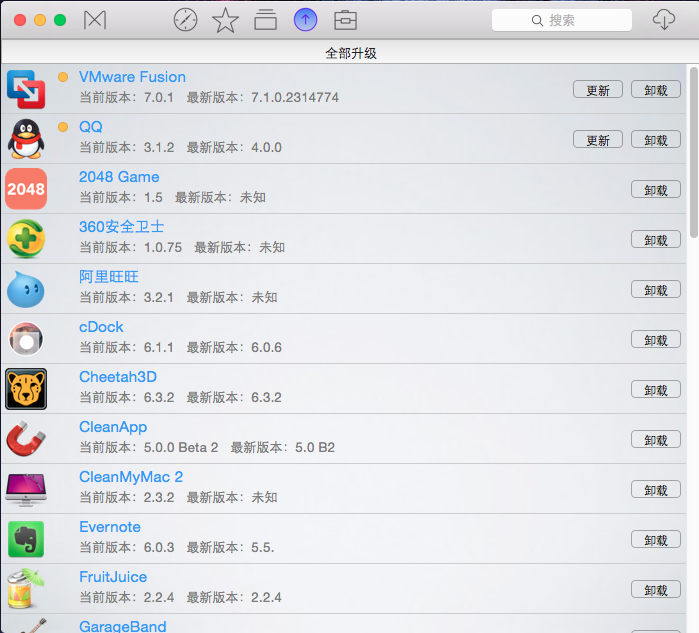Uninstall VMware Fusion with 卸载 button
The width and height of the screenshot is (699, 633).
[656, 90]
